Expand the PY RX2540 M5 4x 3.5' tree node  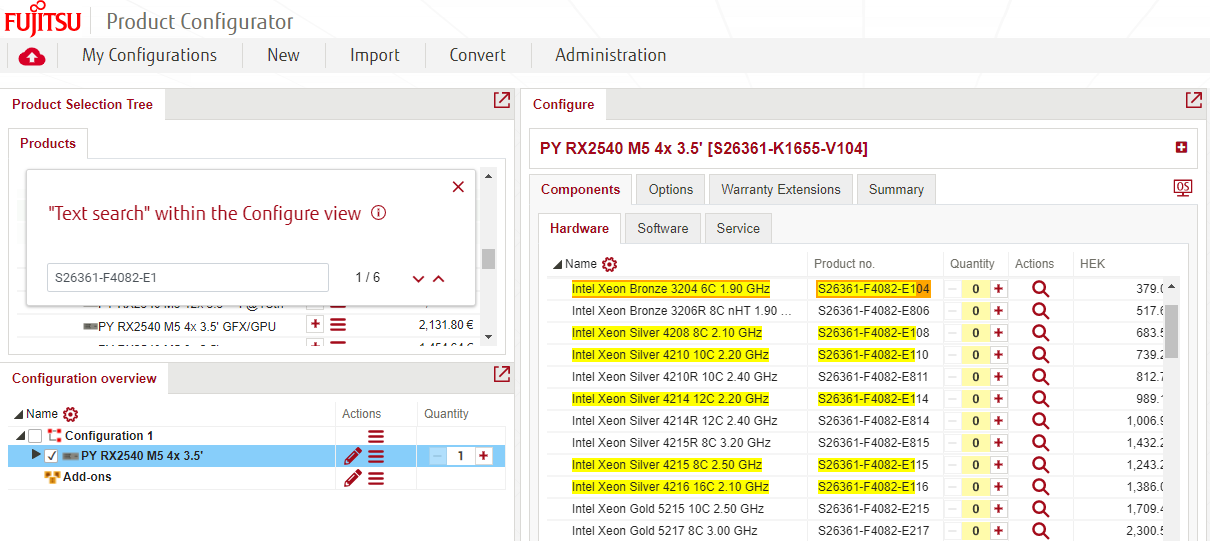tap(36, 455)
